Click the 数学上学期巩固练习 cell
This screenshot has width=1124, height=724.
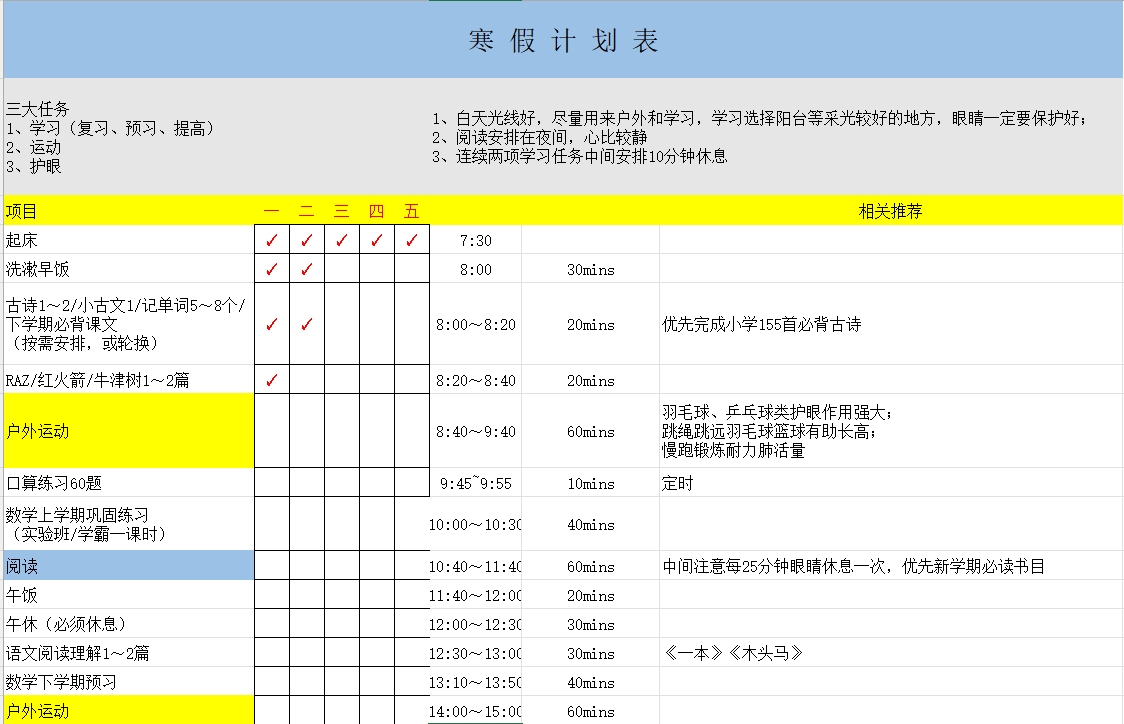[129, 524]
